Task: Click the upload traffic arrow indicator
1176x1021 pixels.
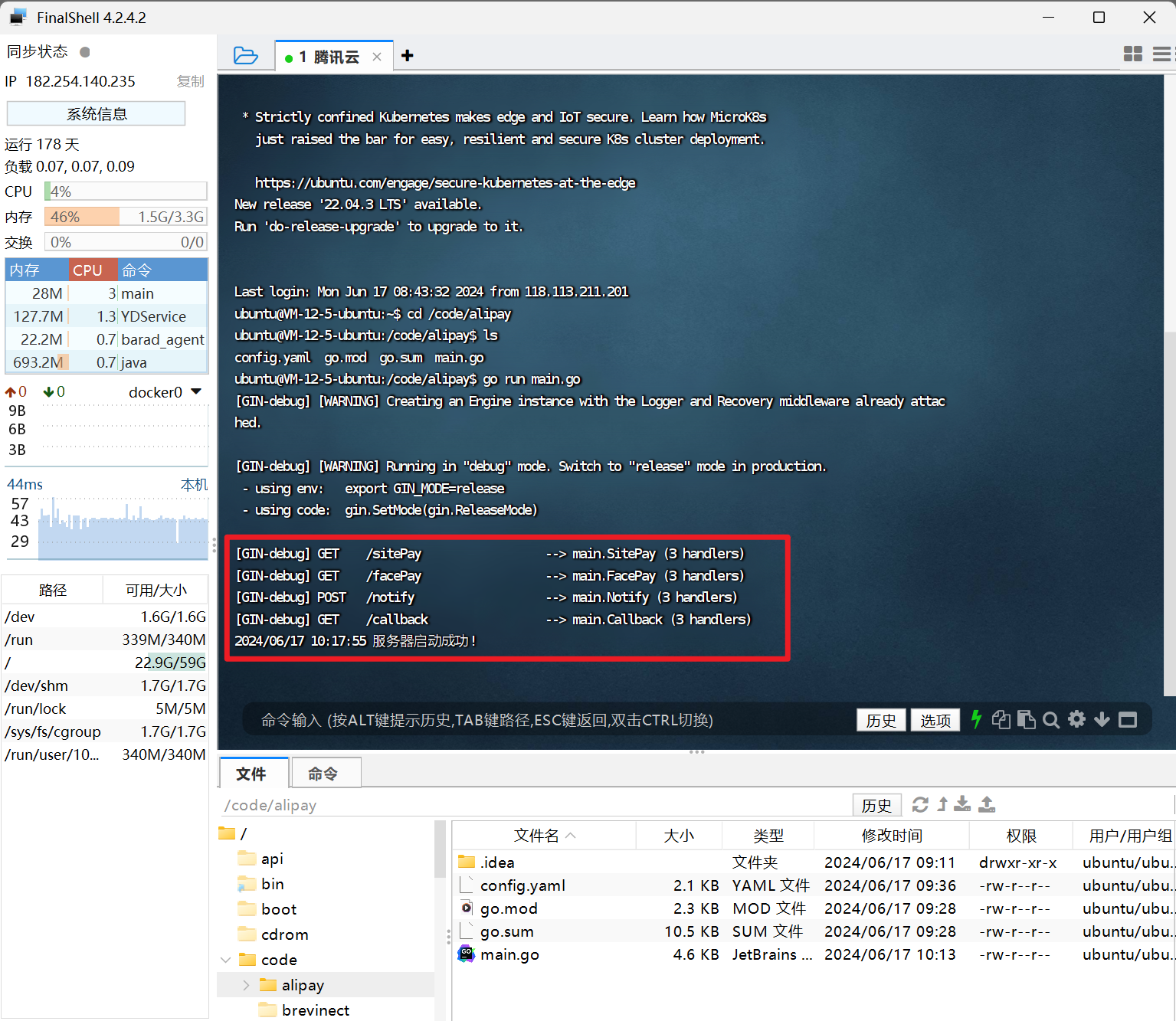Action: pyautogui.click(x=11, y=392)
